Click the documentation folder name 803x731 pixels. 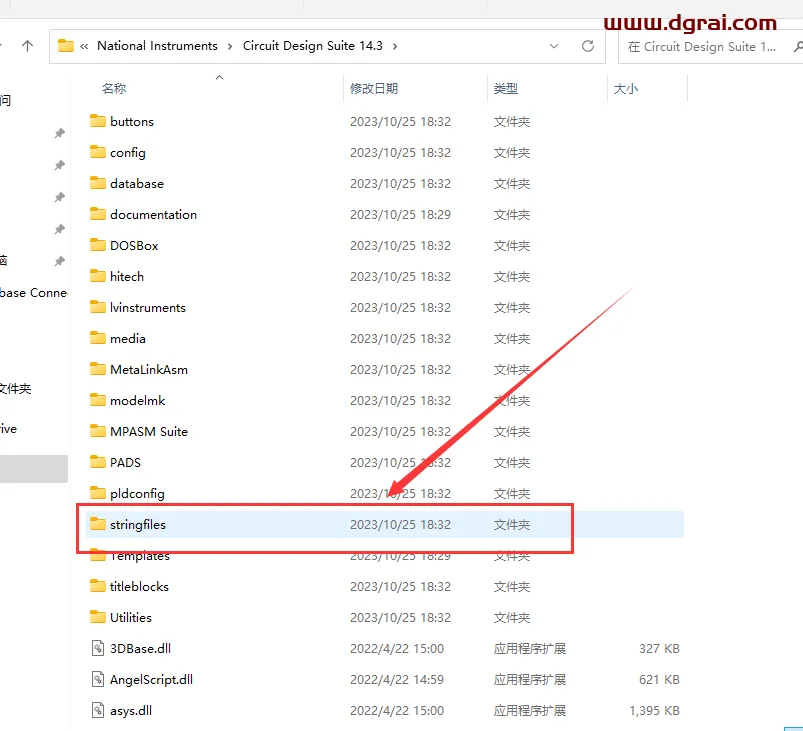[153, 214]
